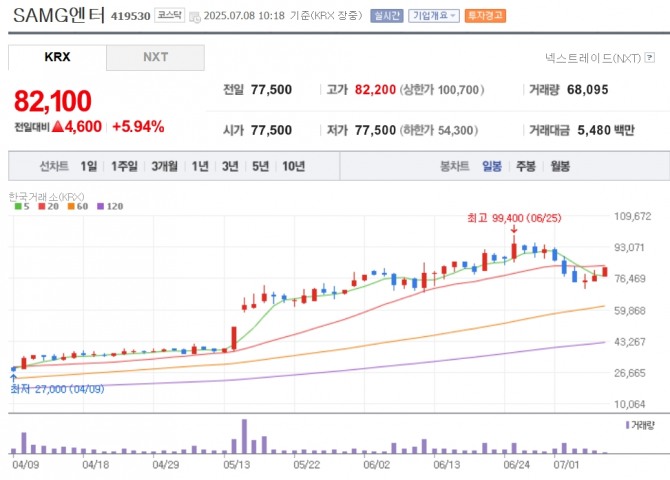Viewport: 670px width, 480px height.
Task: Click the 상한가 100,700 text
Action: pyautogui.click(x=442, y=90)
